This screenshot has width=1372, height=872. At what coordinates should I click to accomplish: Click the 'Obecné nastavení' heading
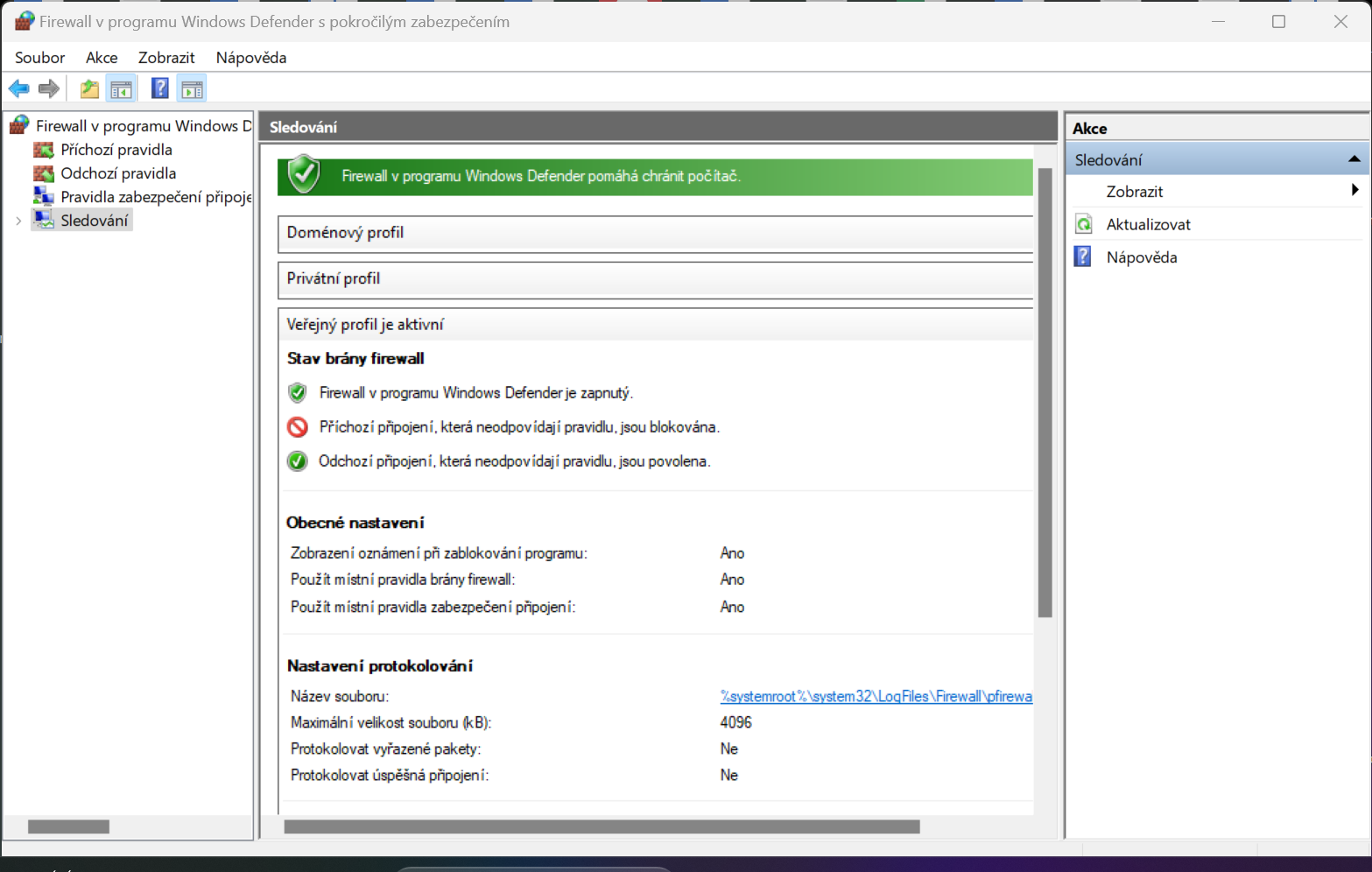pos(355,523)
